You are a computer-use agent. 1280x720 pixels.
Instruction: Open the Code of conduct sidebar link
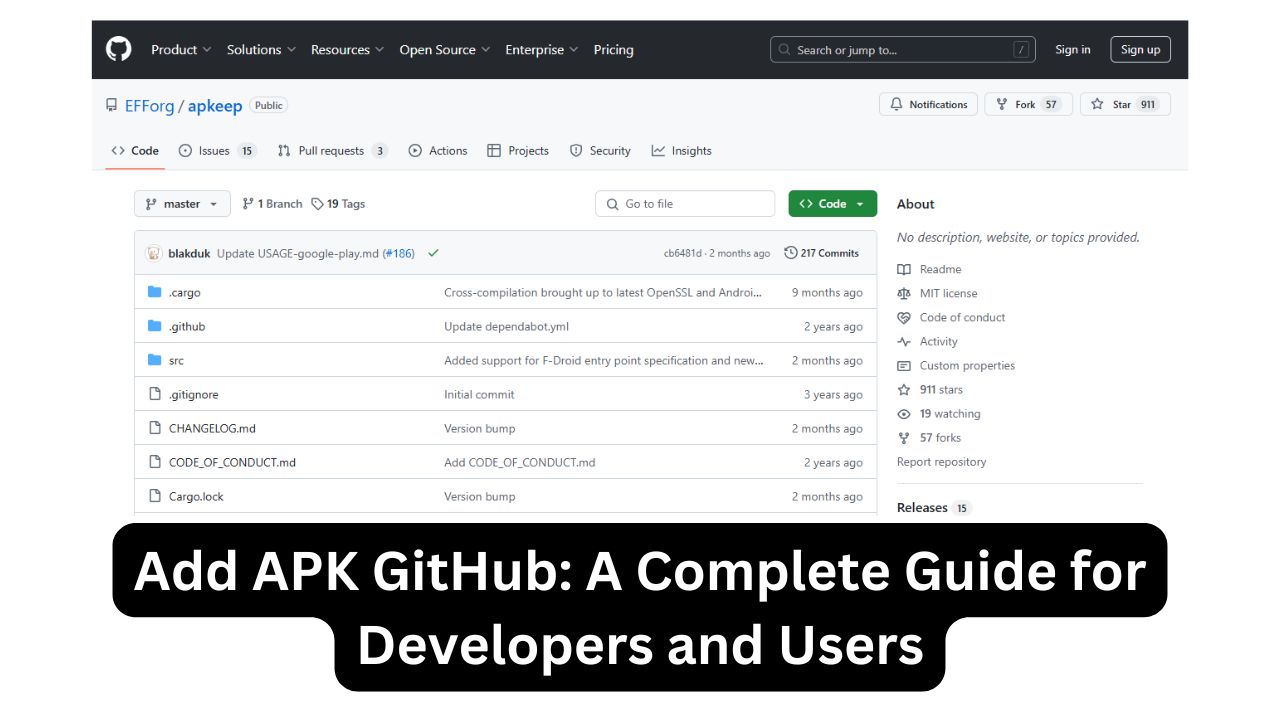pyautogui.click(x=951, y=318)
